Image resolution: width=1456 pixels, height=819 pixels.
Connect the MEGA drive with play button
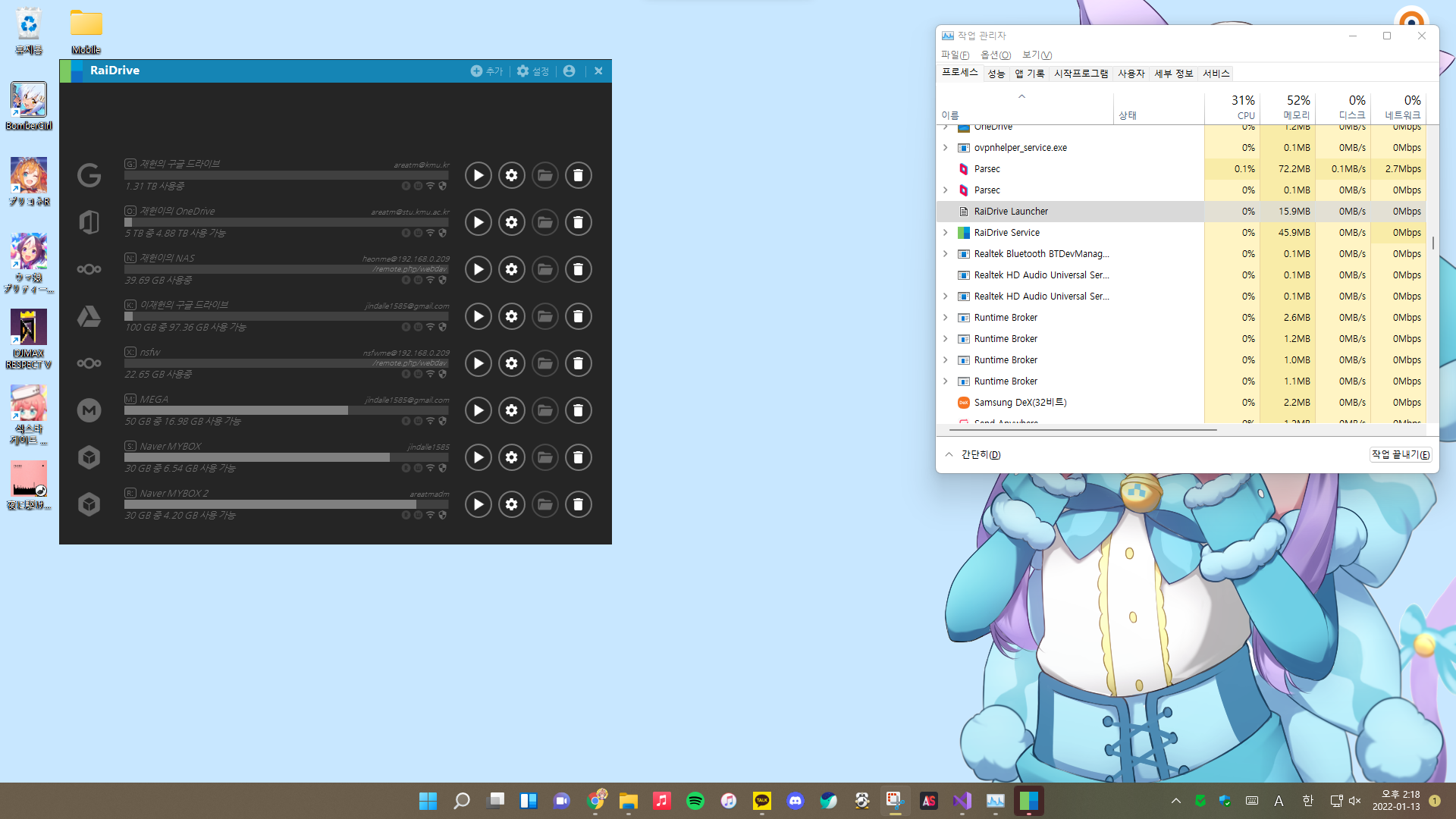click(x=478, y=410)
